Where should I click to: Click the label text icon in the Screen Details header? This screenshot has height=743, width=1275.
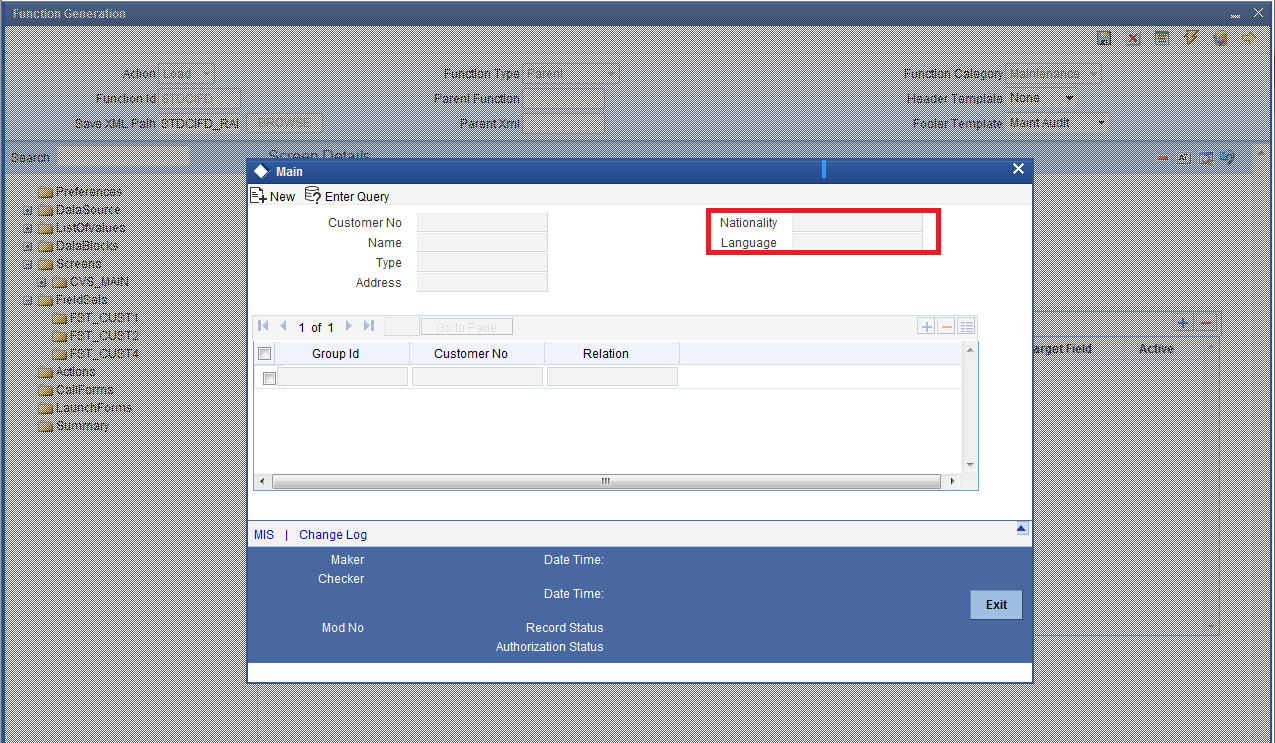tap(1184, 158)
